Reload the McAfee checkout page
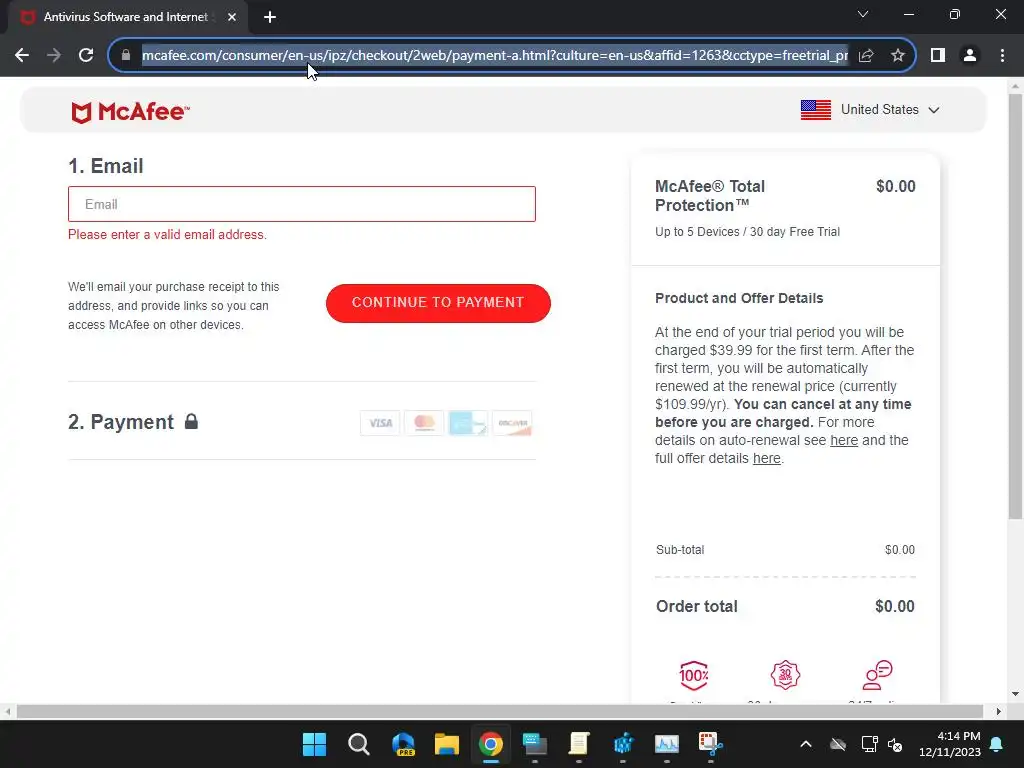Image resolution: width=1024 pixels, height=768 pixels. (86, 56)
